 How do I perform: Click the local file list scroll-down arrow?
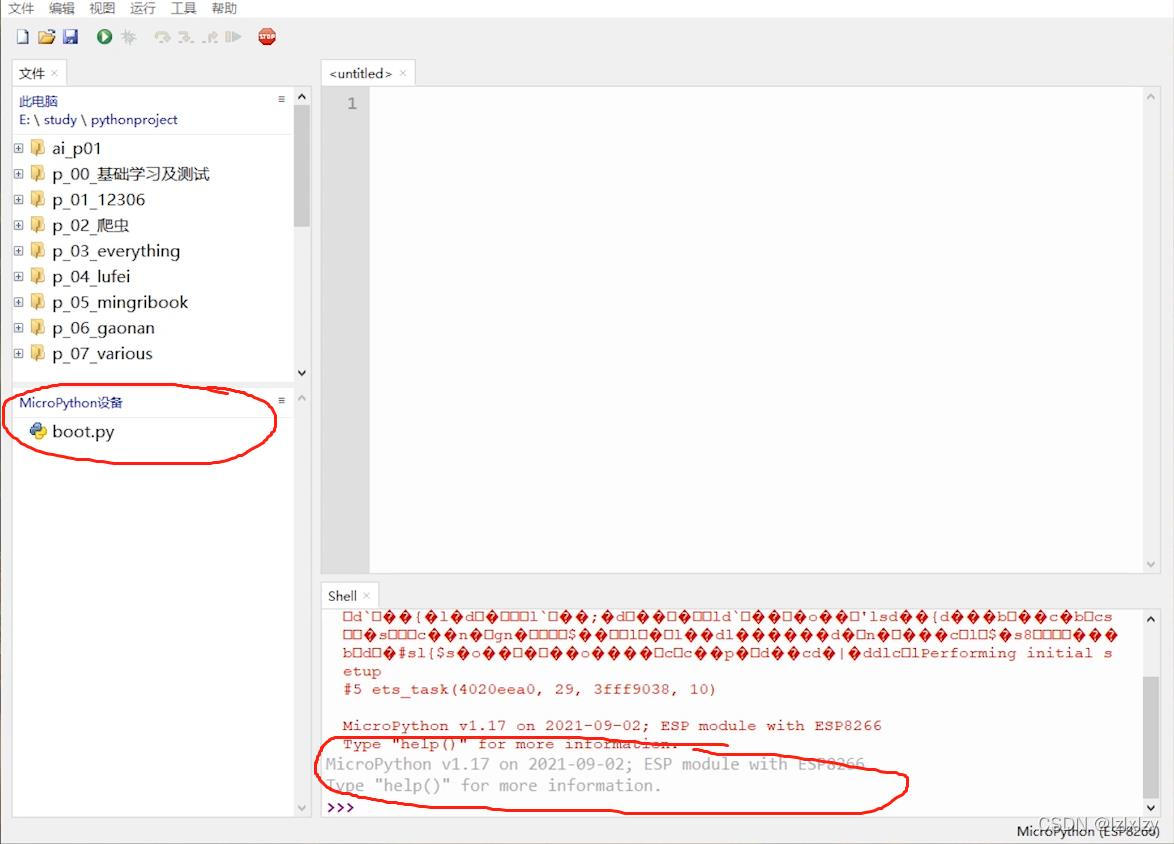click(302, 372)
